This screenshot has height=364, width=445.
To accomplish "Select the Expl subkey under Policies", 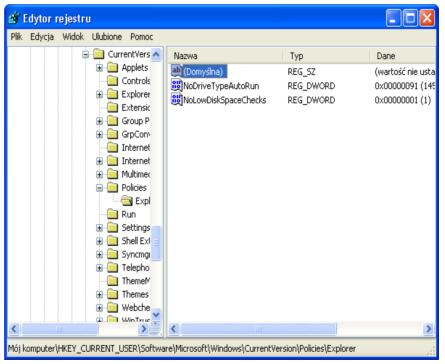I will (143, 201).
